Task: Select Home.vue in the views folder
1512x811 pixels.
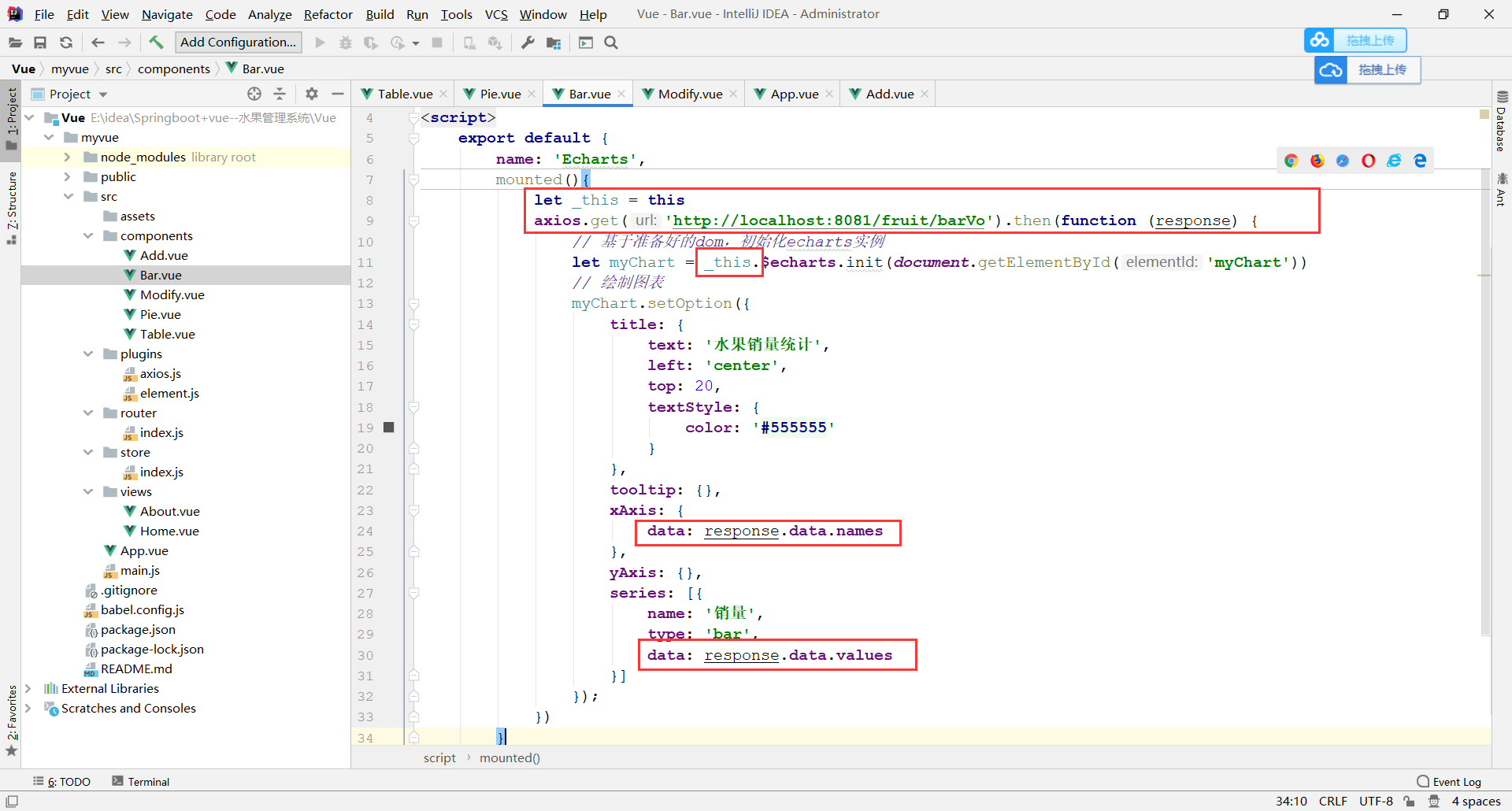Action: [168, 531]
